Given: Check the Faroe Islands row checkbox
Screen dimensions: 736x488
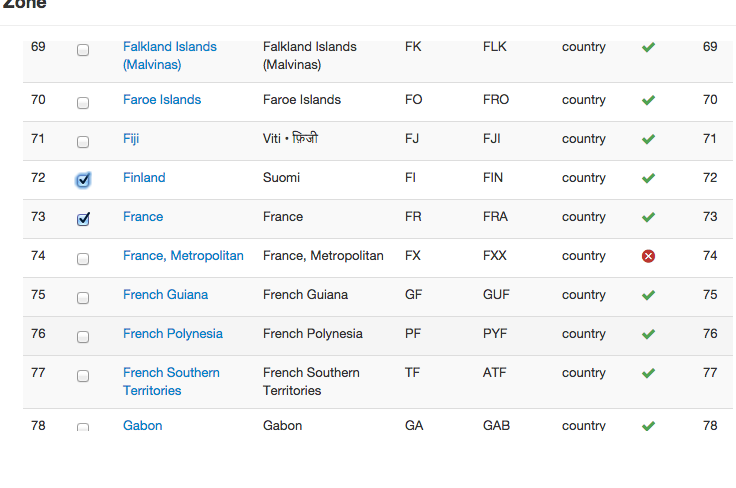Looking at the screenshot, I should pos(83,102).
